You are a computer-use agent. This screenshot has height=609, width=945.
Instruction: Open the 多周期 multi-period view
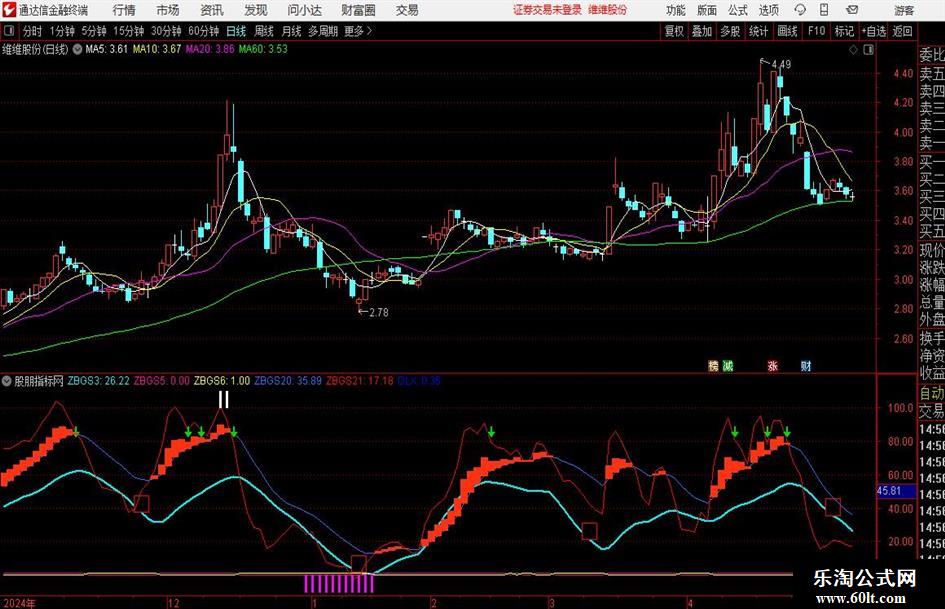pyautogui.click(x=323, y=31)
